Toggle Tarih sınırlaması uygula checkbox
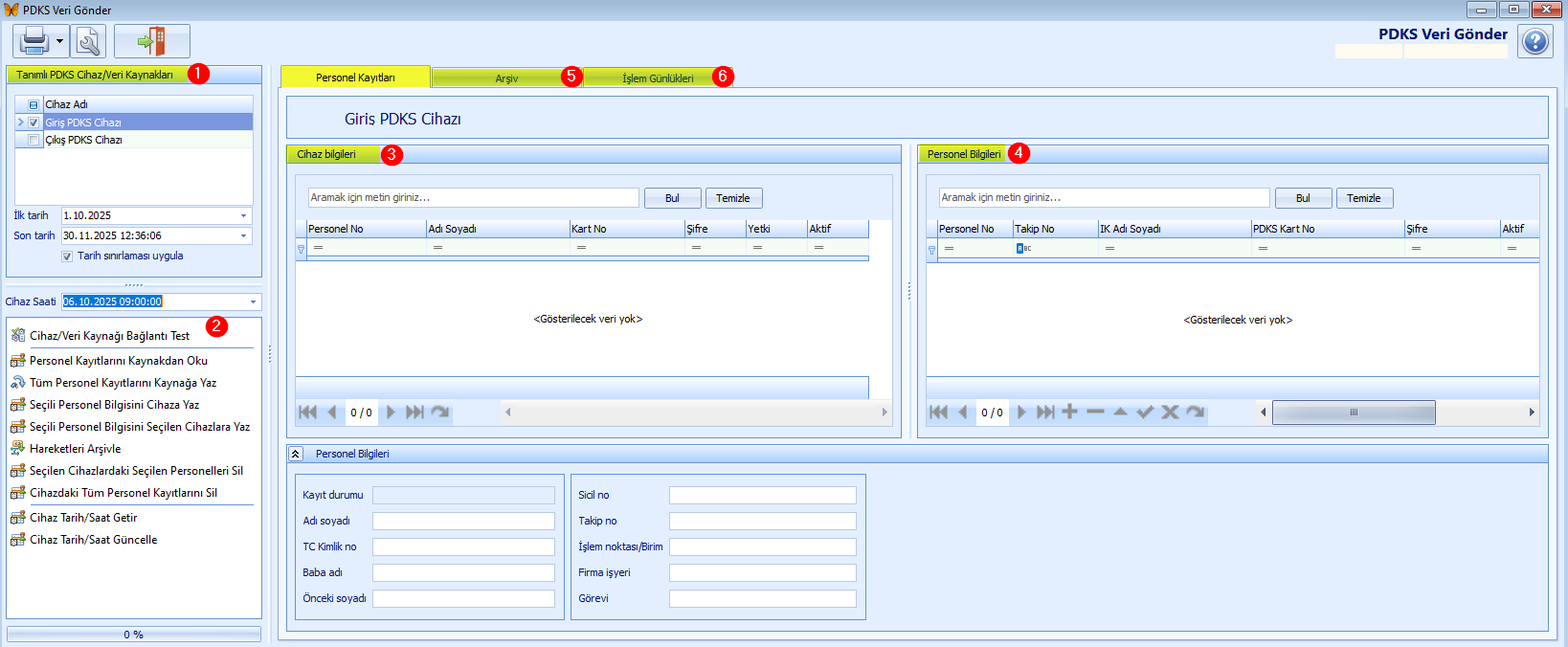1568x647 pixels. (67, 257)
